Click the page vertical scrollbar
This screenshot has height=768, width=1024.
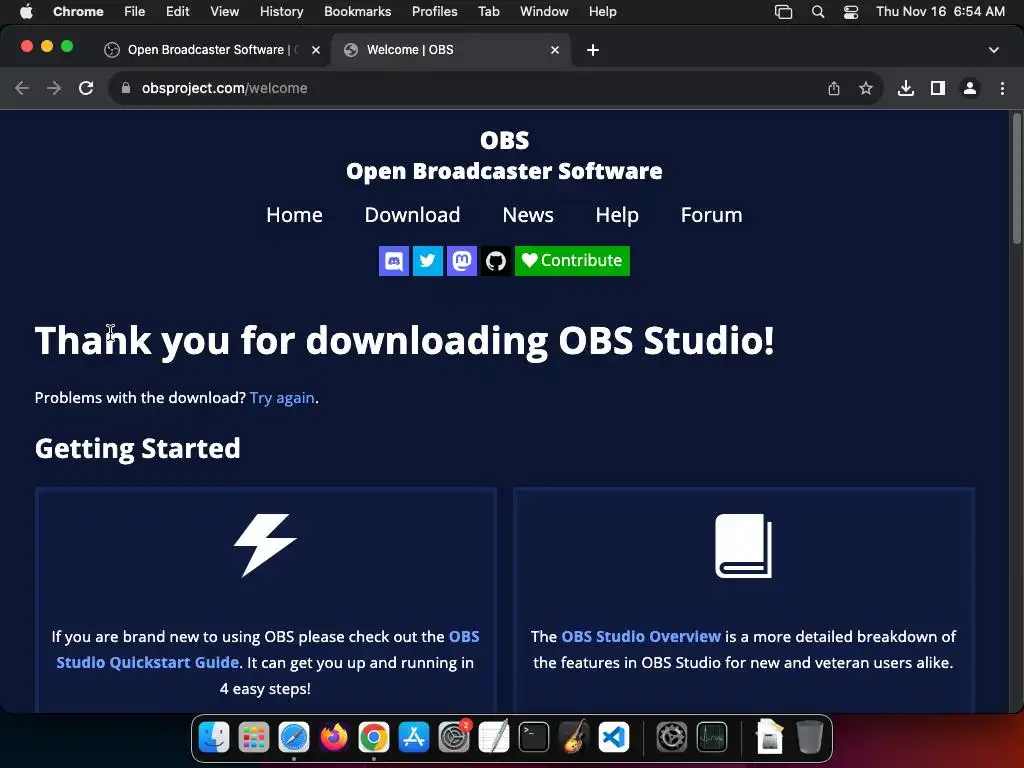click(1017, 180)
